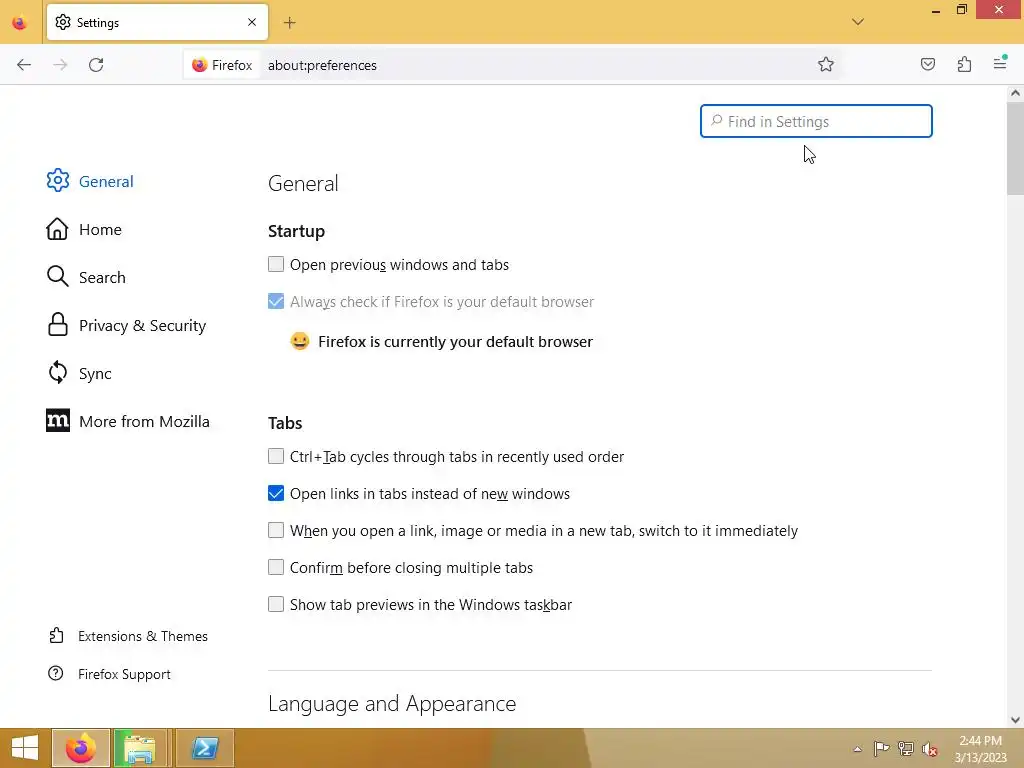The image size is (1024, 768).
Task: Click the Mozilla m logo icon
Action: tap(57, 421)
